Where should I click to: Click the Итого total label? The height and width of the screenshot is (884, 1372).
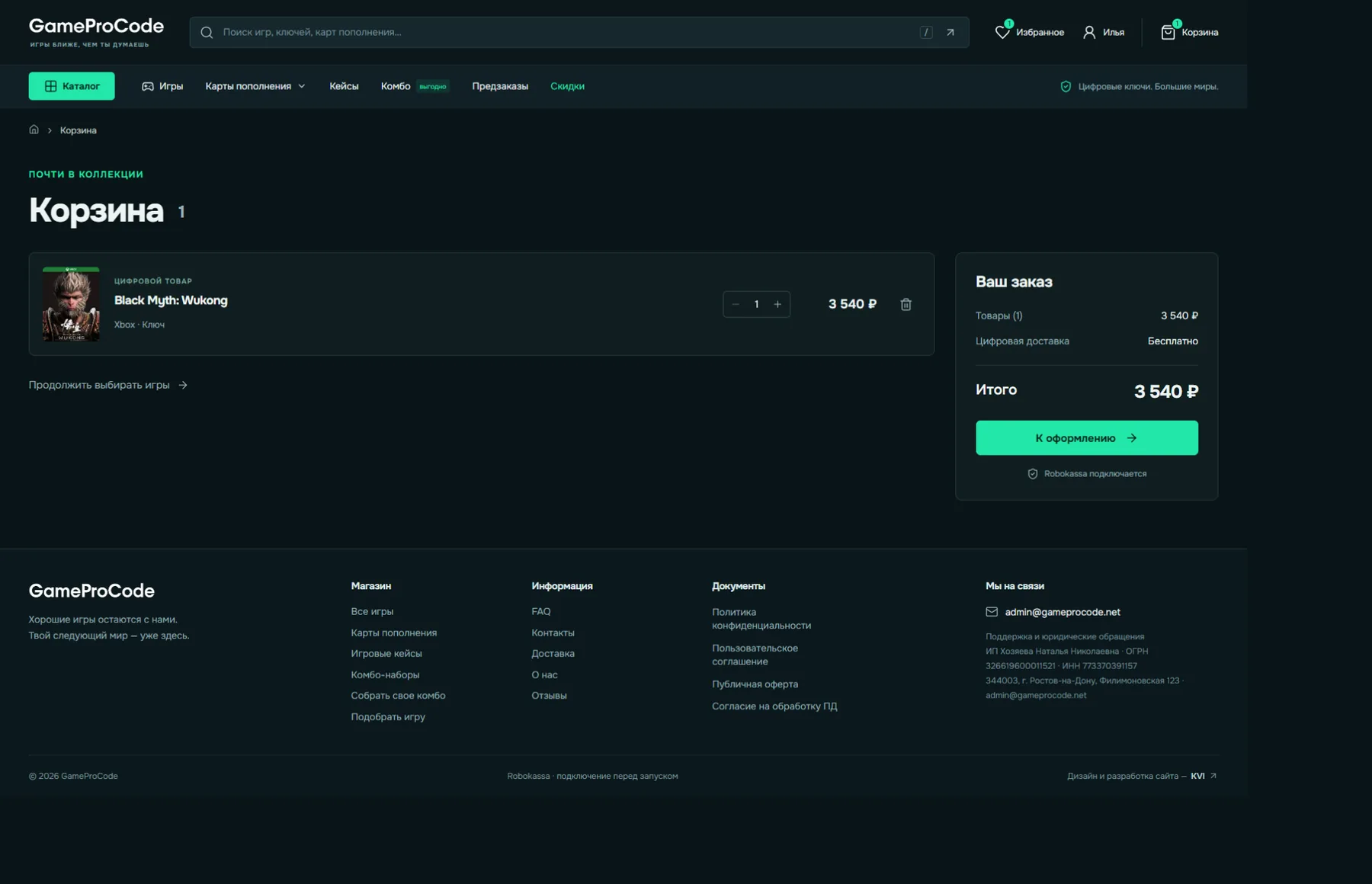pyautogui.click(x=996, y=389)
